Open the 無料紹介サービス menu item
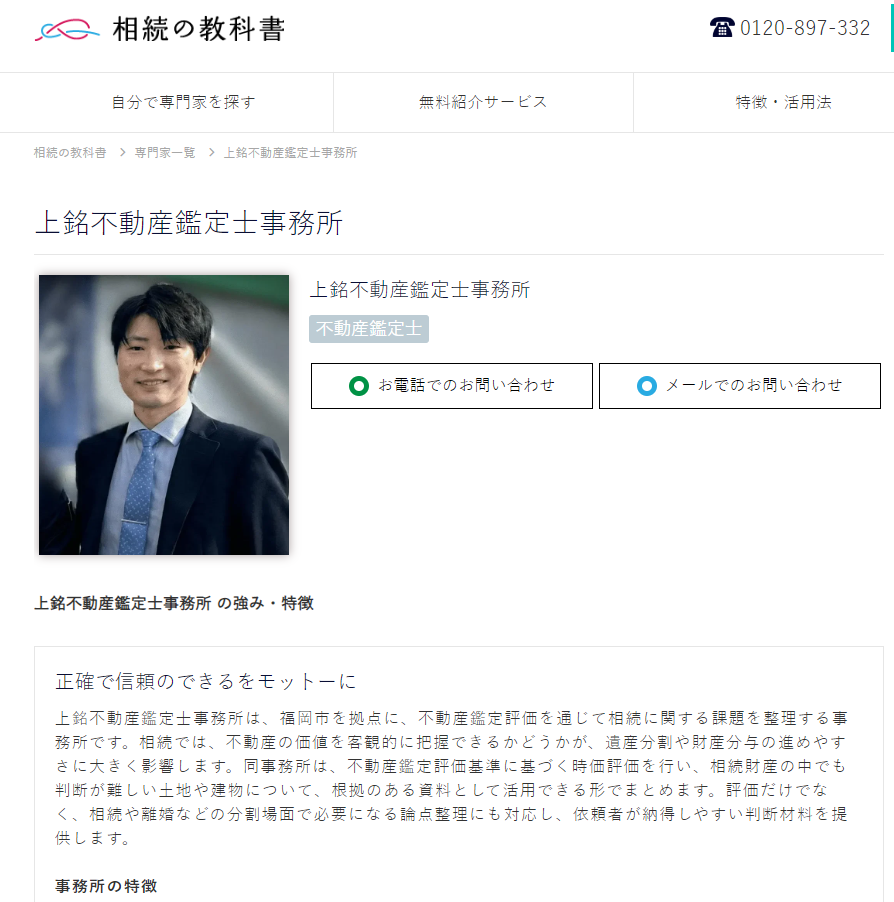Screen dimensions: 894x902 click(x=483, y=102)
